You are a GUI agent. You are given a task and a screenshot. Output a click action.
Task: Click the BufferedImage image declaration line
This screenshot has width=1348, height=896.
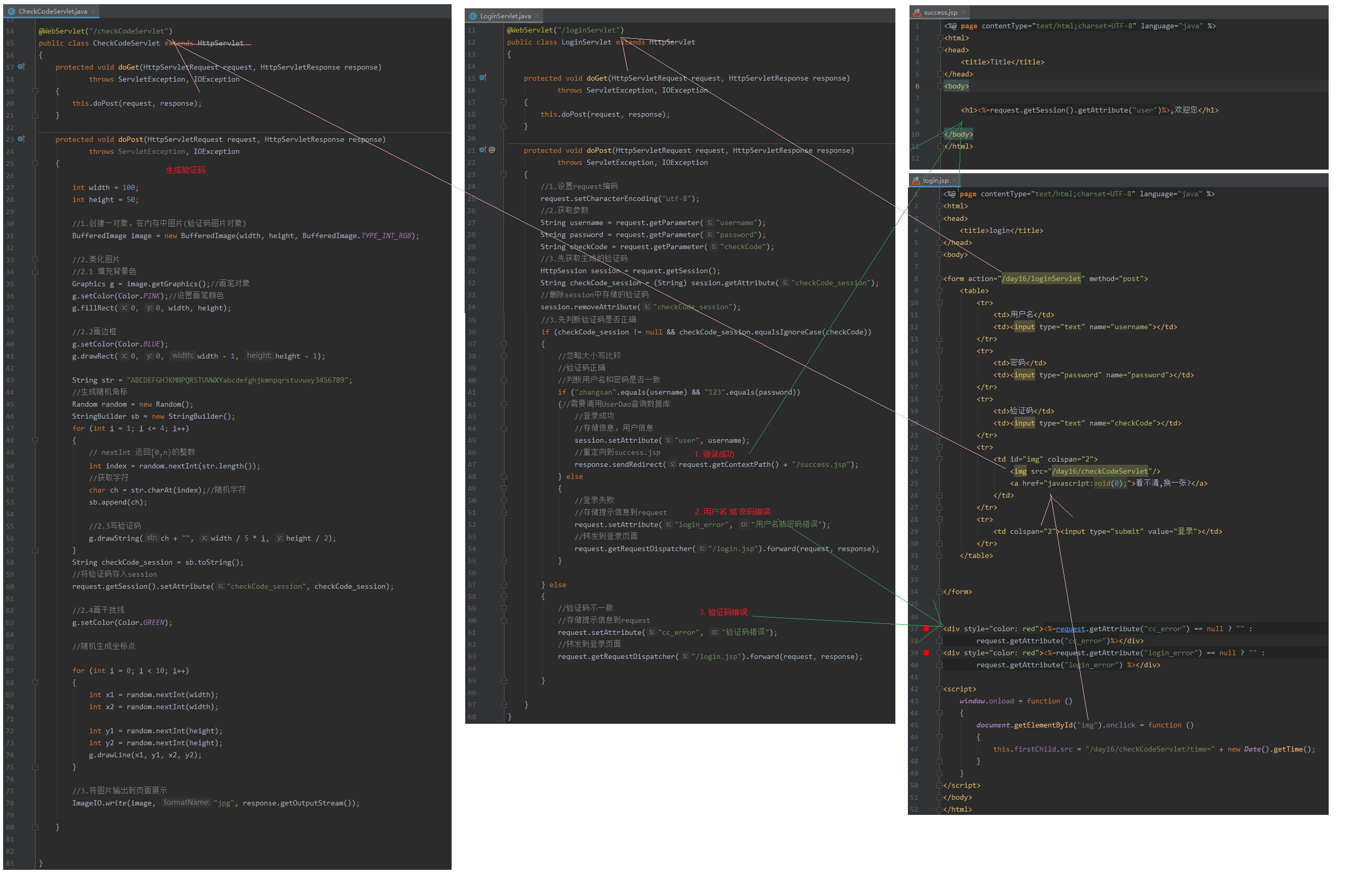(245, 236)
